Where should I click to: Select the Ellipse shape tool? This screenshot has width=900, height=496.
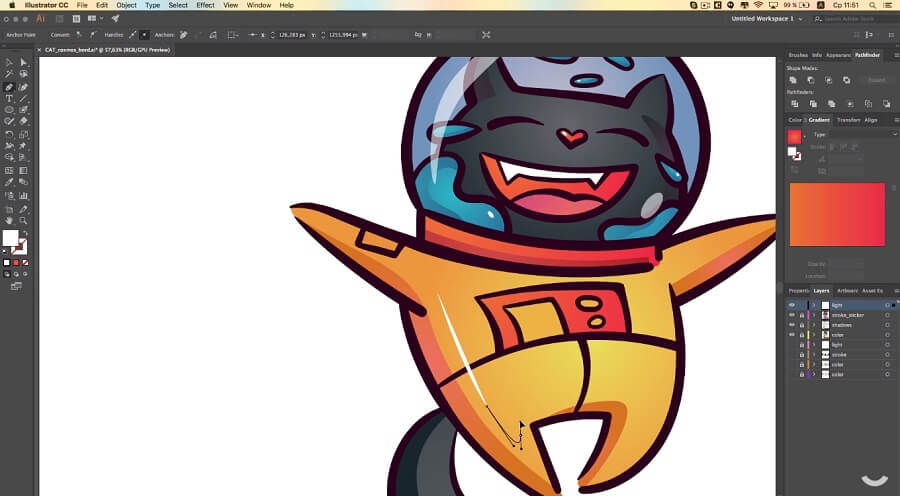point(9,109)
